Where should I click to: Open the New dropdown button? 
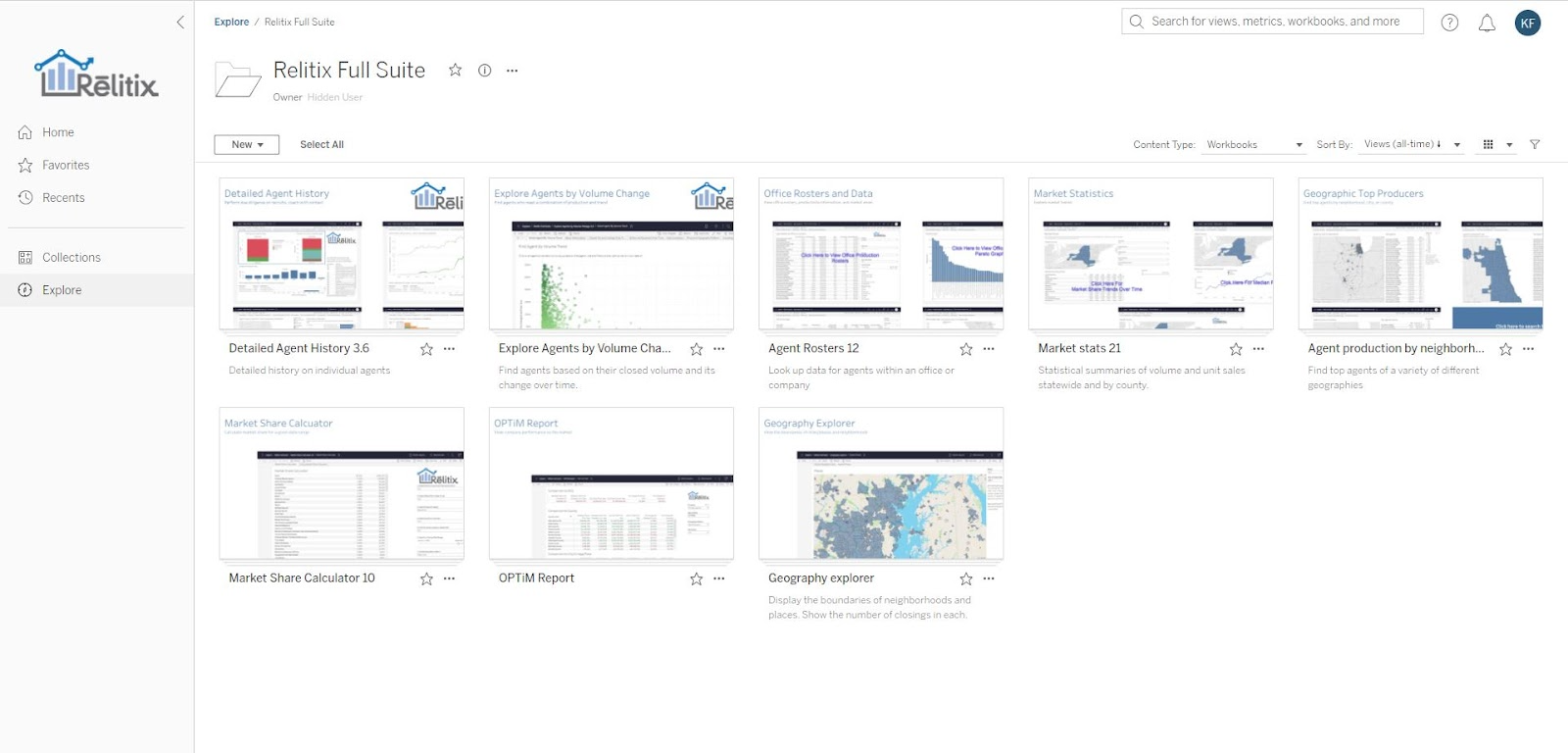[x=247, y=144]
